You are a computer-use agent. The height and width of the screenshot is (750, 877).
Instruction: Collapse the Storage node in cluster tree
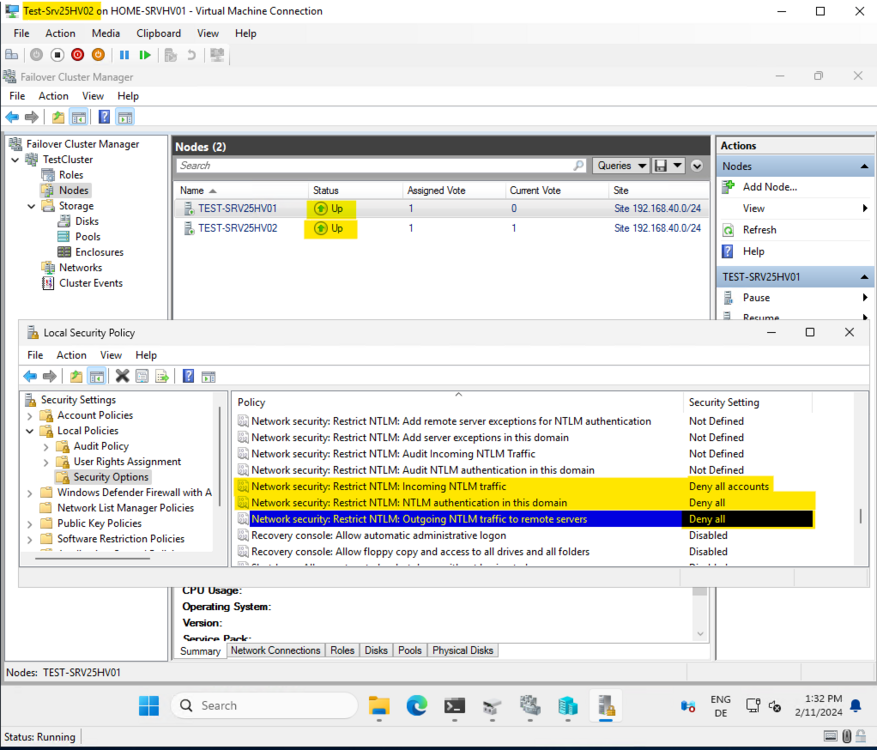click(x=32, y=206)
